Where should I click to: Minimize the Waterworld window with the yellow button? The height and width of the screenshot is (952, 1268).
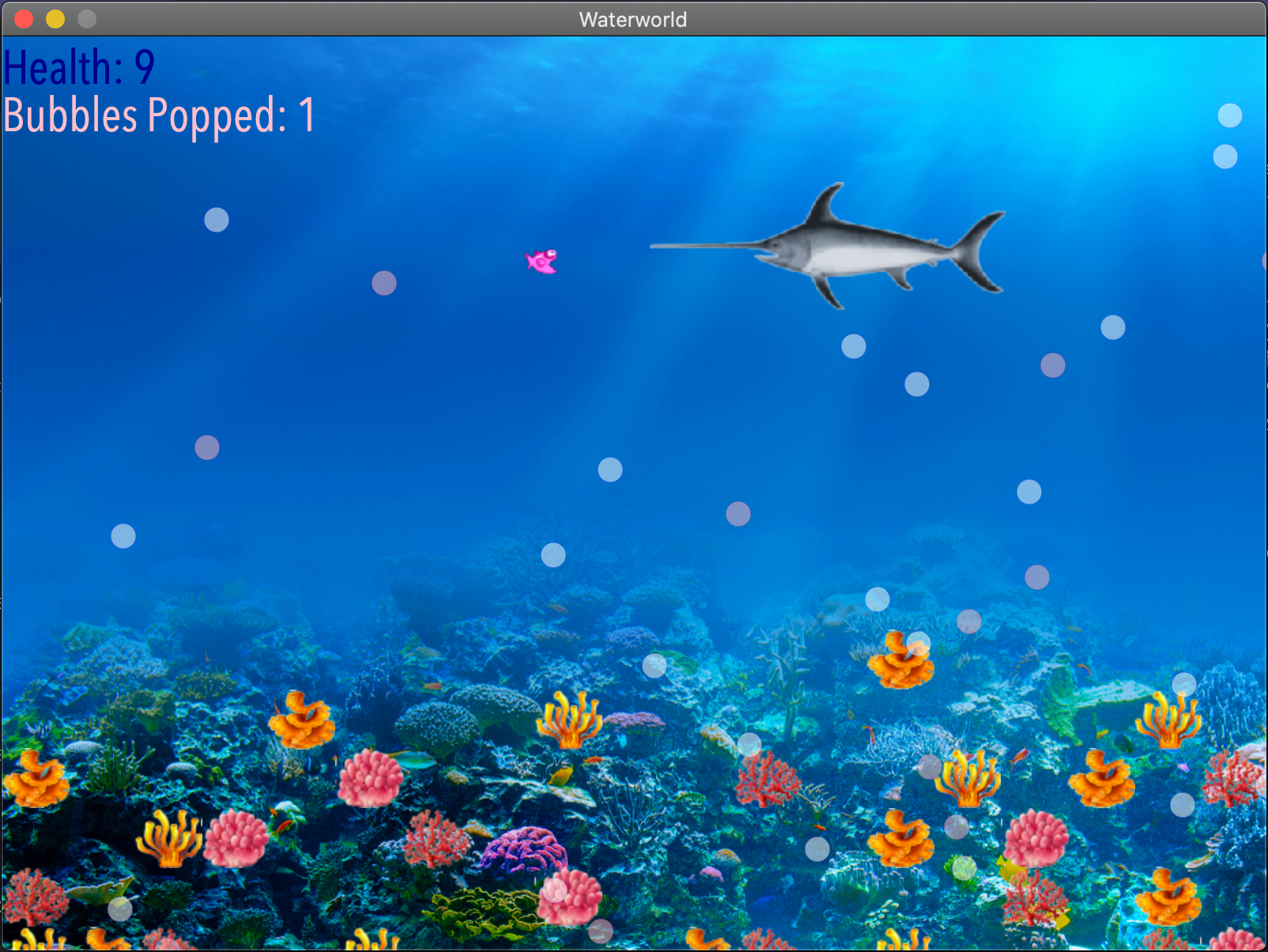(55, 19)
